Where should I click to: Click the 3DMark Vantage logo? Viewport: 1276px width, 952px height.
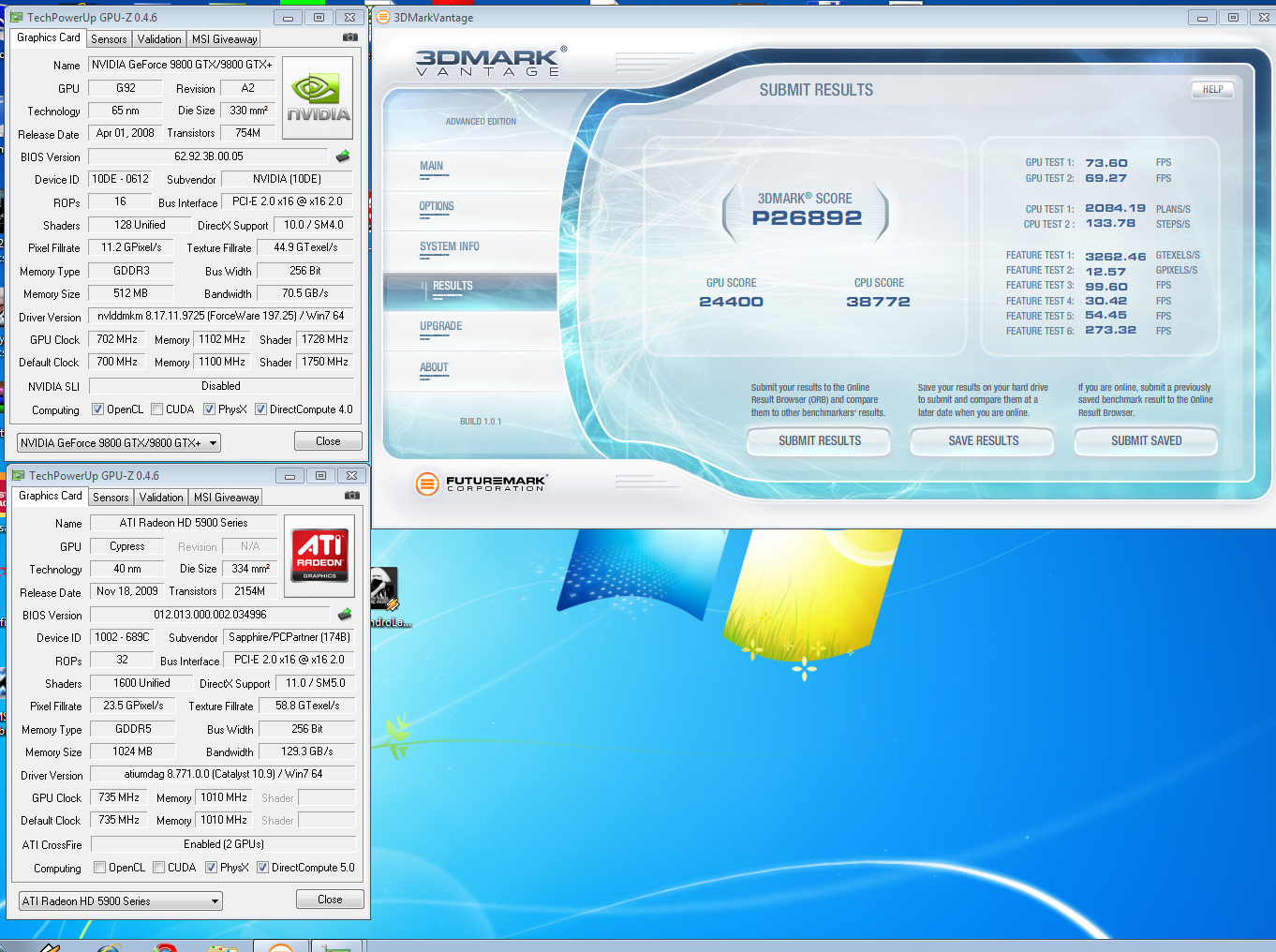click(x=491, y=62)
